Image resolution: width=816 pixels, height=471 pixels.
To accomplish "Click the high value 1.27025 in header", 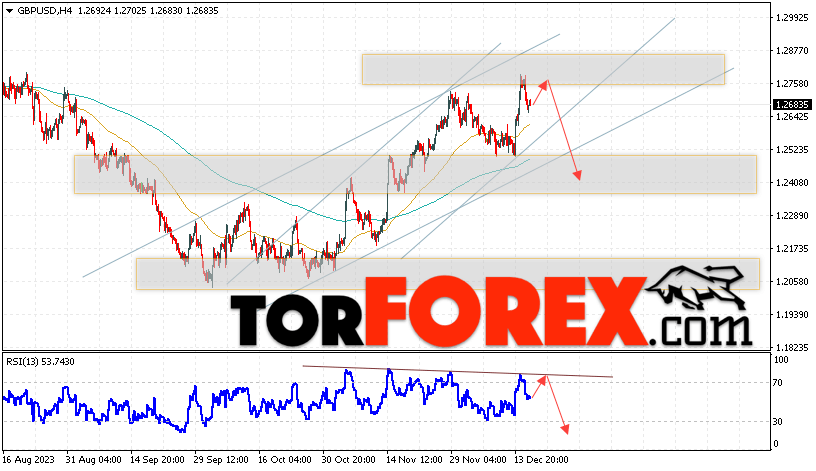I will pyautogui.click(x=130, y=10).
